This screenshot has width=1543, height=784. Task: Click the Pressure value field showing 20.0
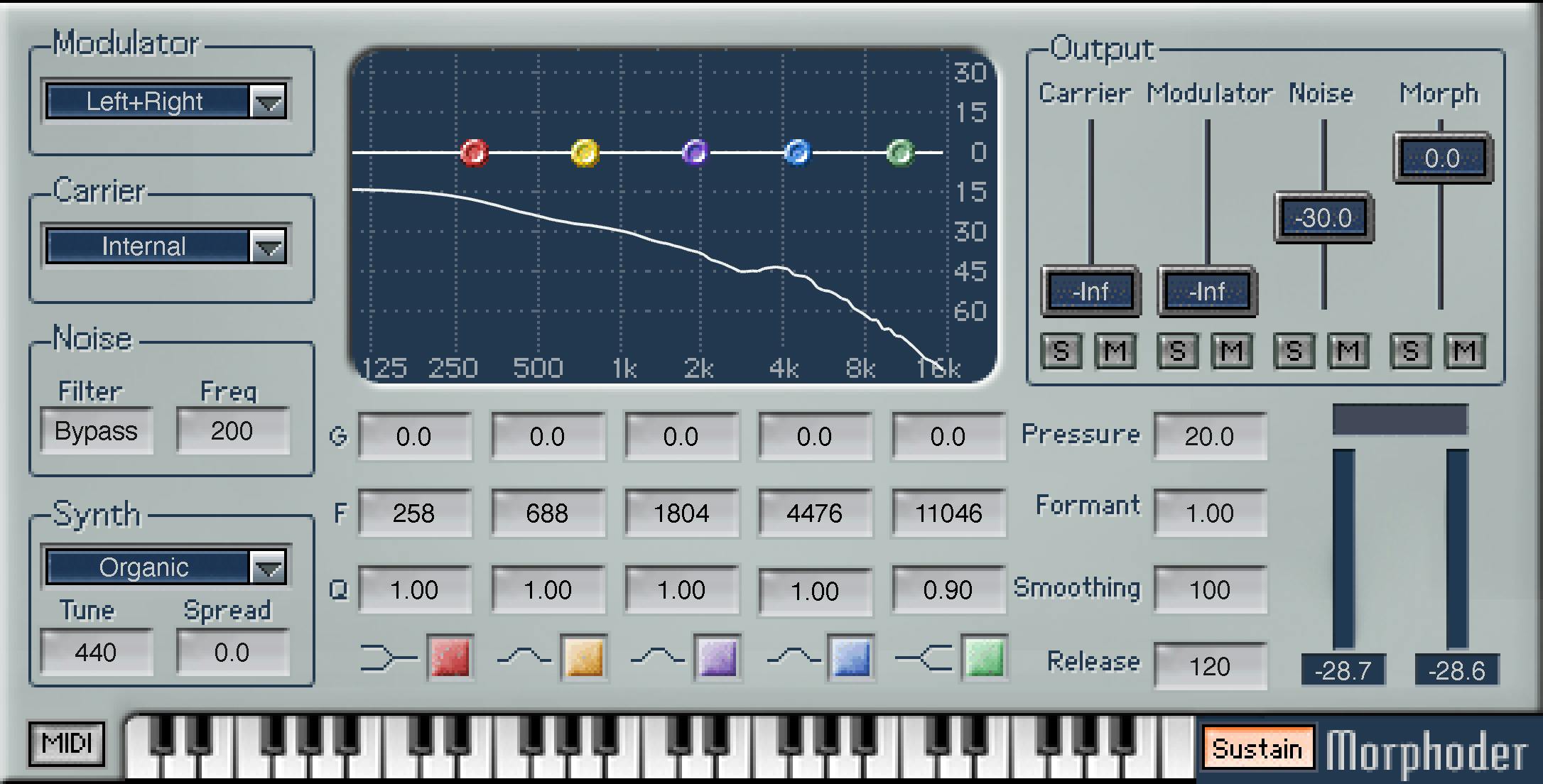tap(1210, 436)
